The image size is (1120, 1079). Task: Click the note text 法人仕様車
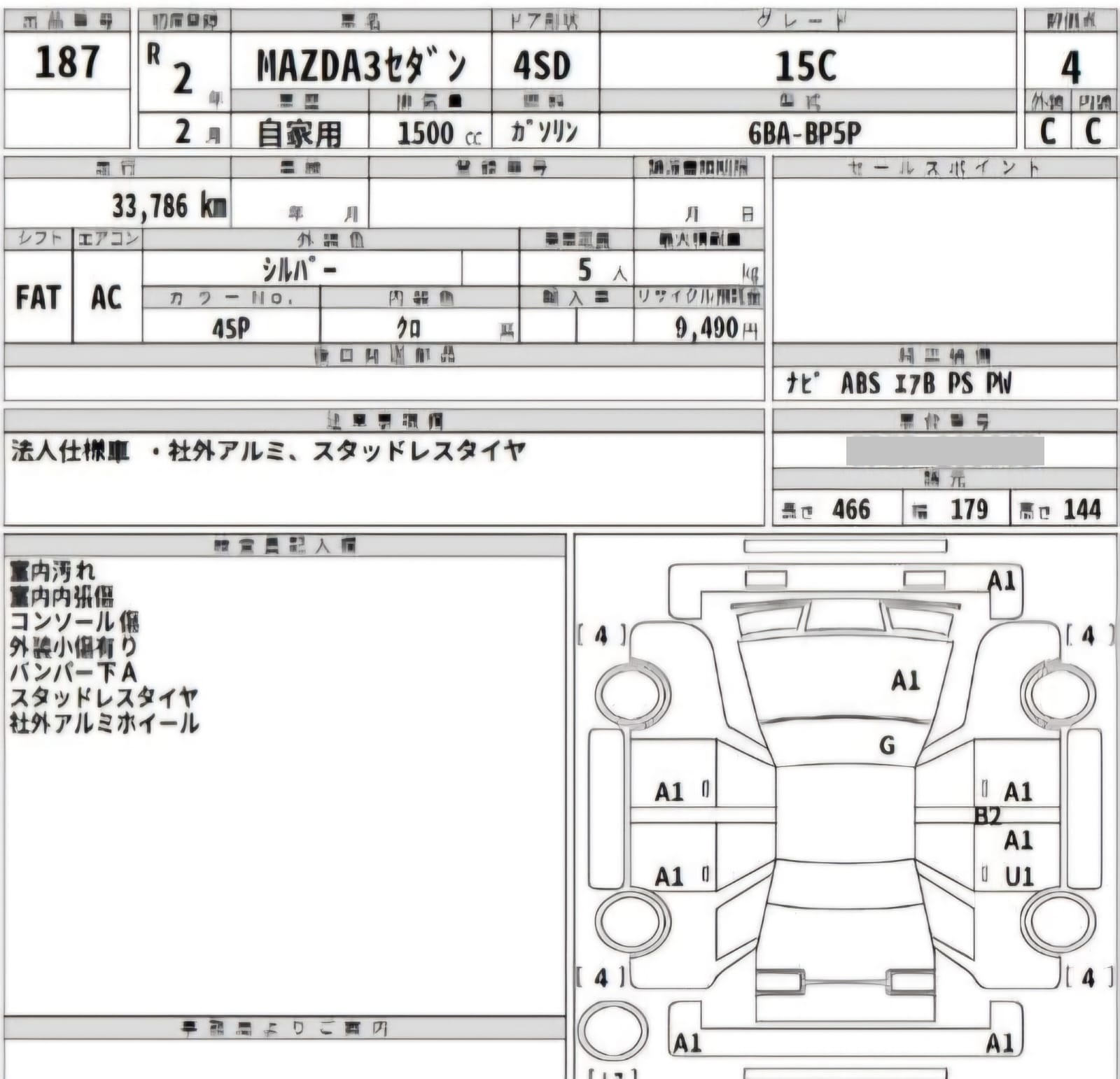70,451
